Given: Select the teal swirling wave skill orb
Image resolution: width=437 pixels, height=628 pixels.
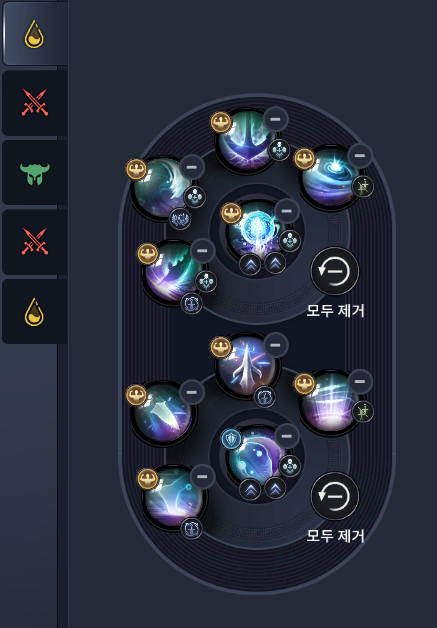Looking at the screenshot, I should (162, 188).
